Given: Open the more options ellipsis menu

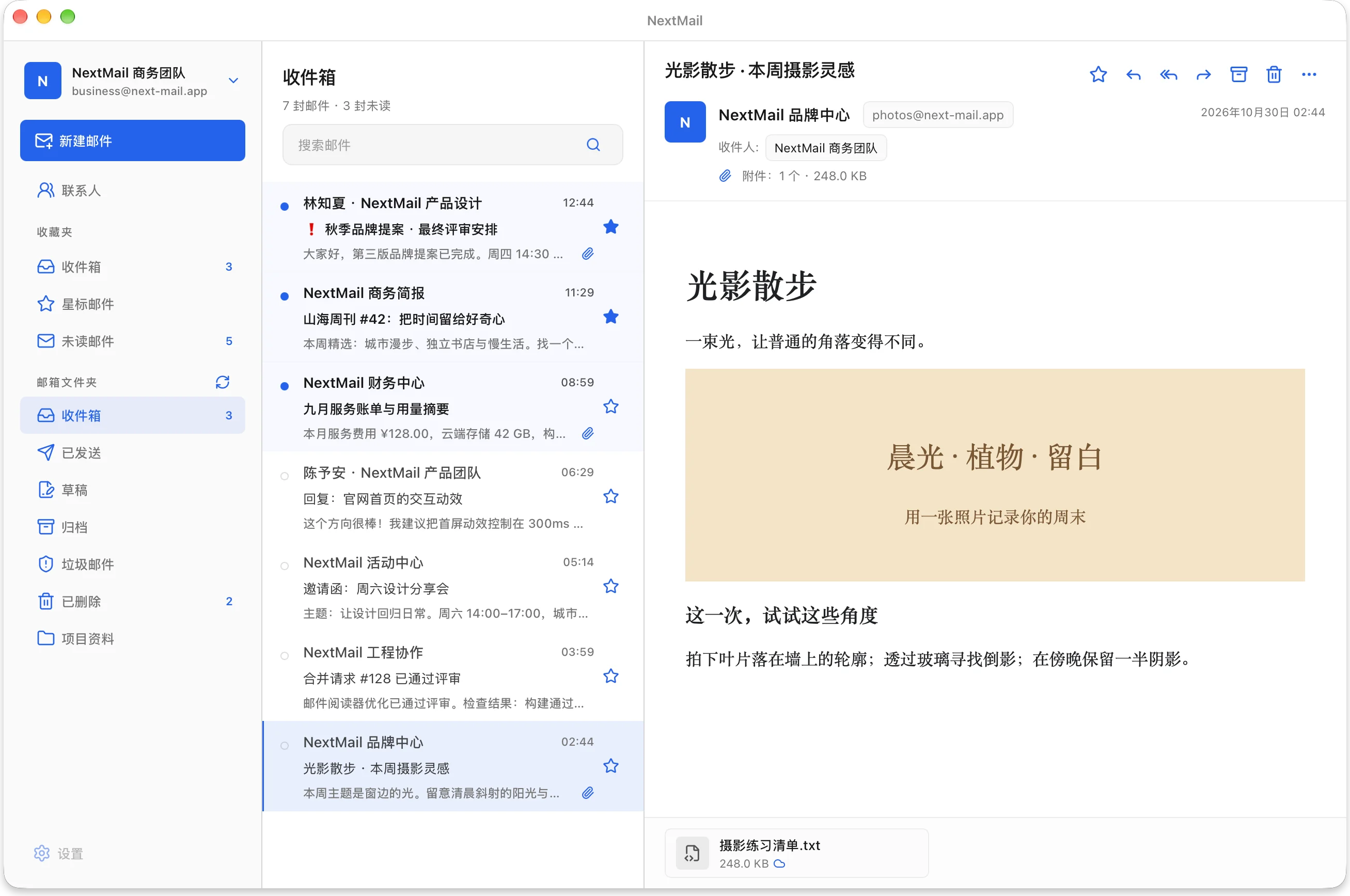Looking at the screenshot, I should coord(1309,75).
